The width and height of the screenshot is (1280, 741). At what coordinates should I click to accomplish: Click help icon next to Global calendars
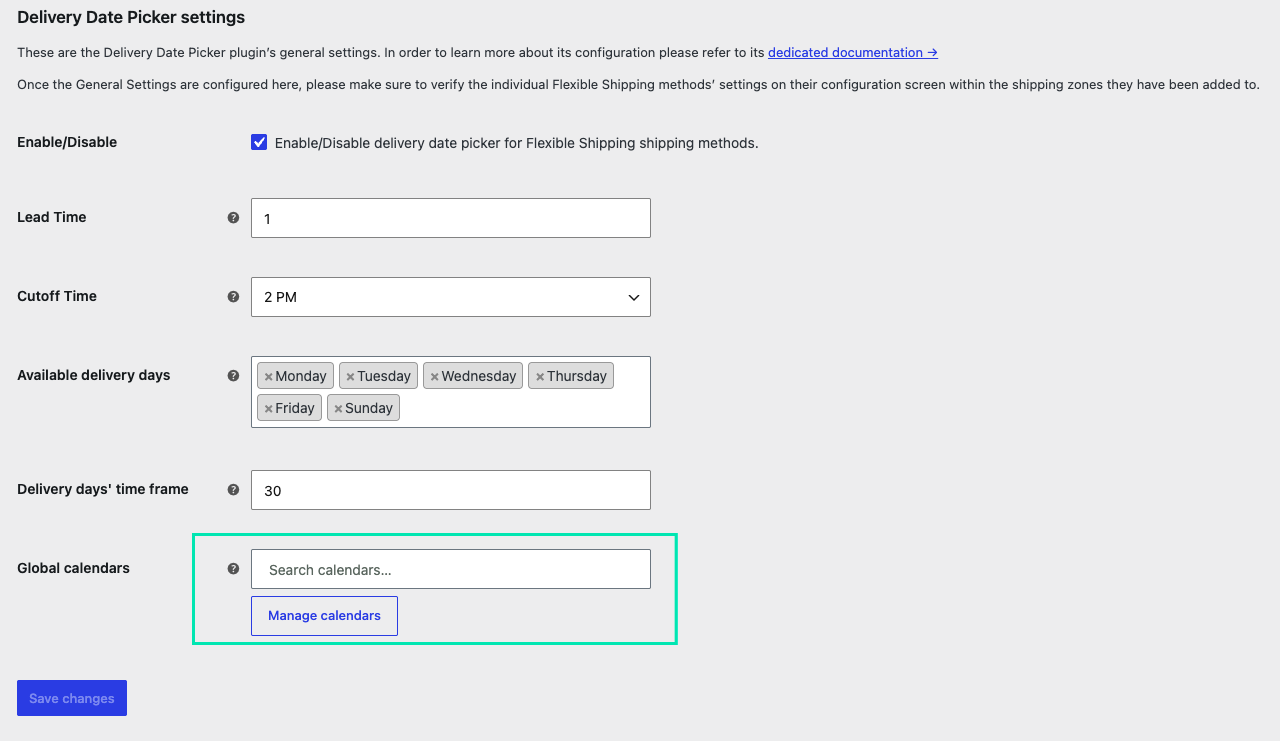pyautogui.click(x=233, y=569)
